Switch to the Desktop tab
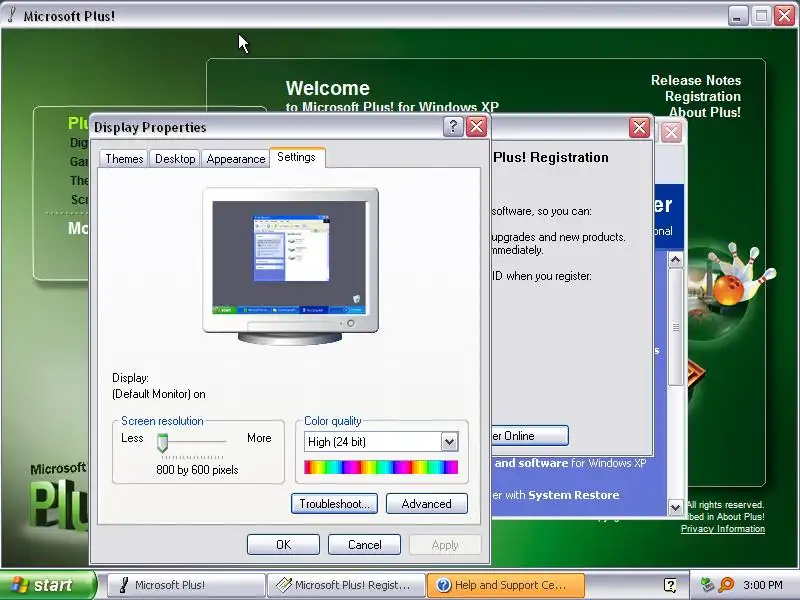The width and height of the screenshot is (800, 600). click(175, 159)
